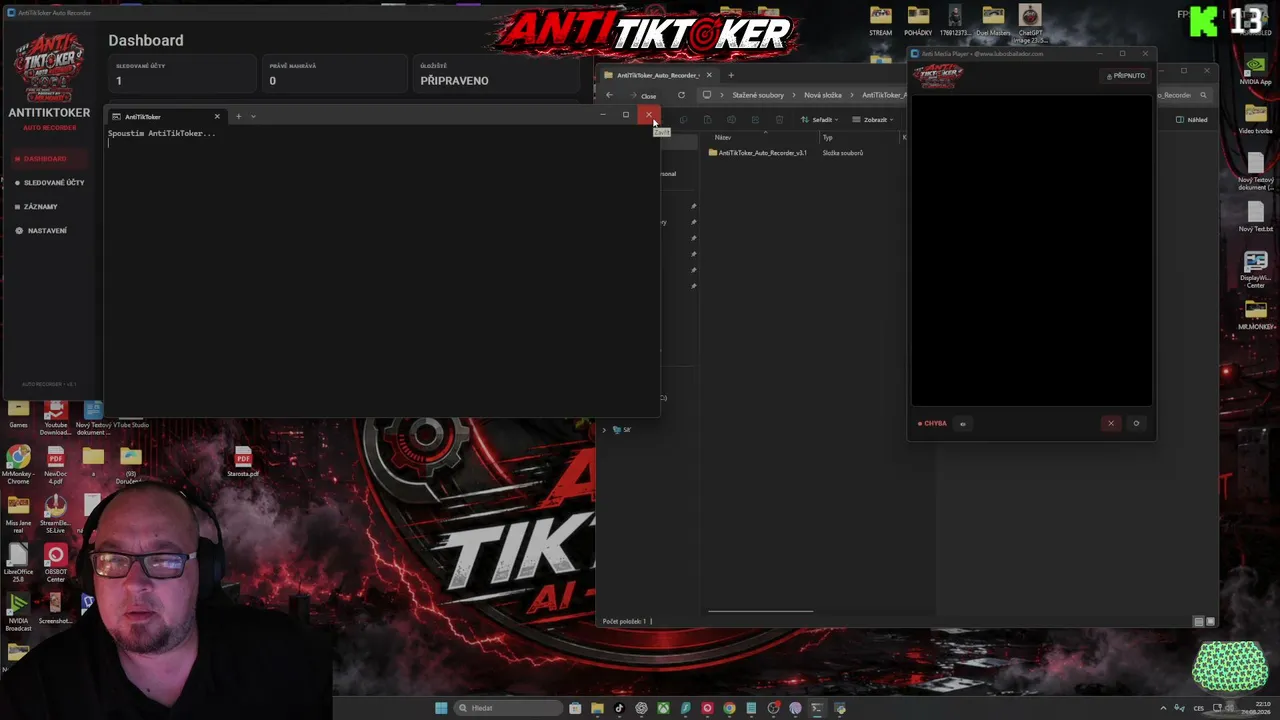Open the MrMonkey - Chrome desktop shortcut

coord(18,463)
